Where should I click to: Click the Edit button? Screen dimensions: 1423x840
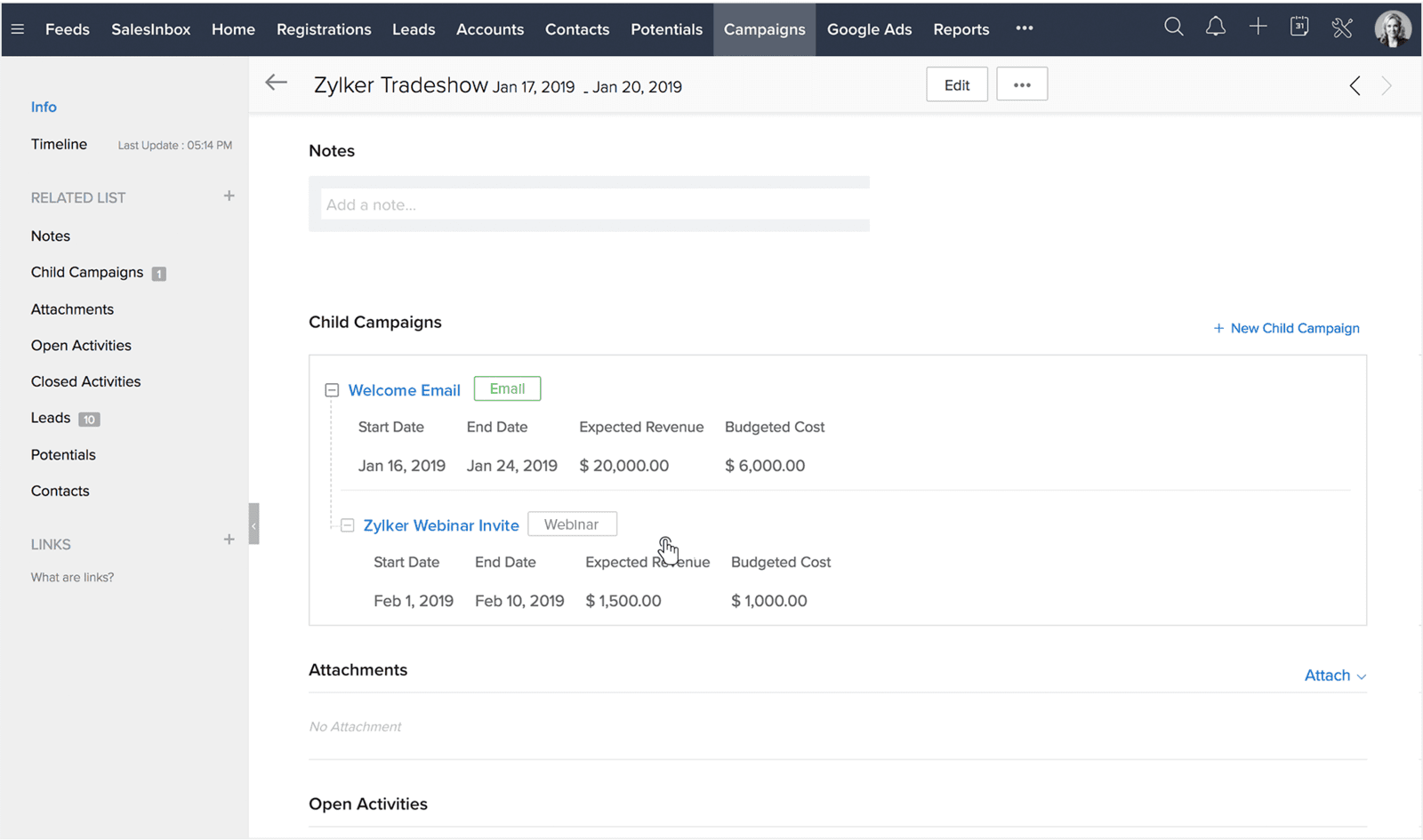956,84
